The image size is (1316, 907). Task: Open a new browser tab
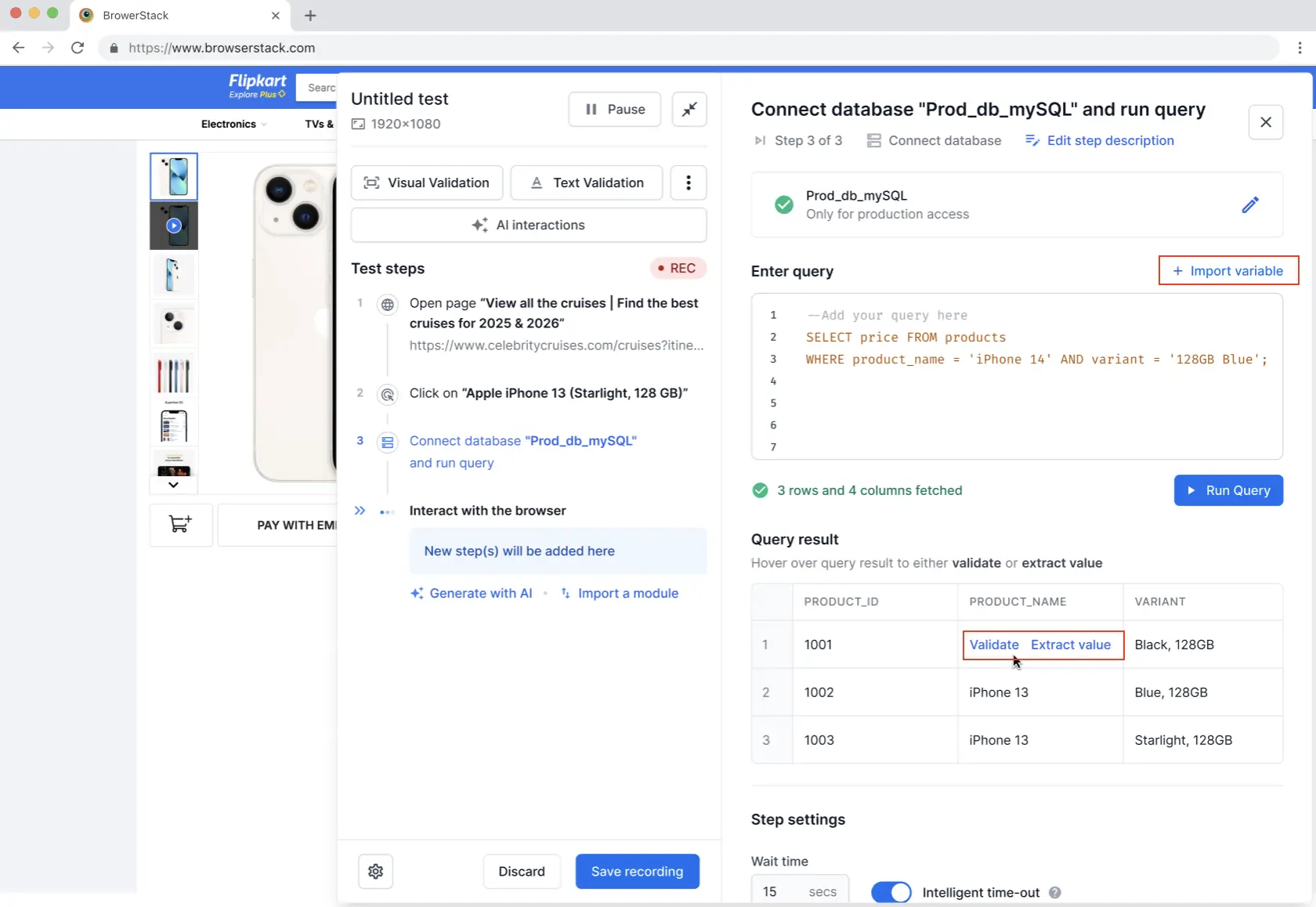[310, 16]
